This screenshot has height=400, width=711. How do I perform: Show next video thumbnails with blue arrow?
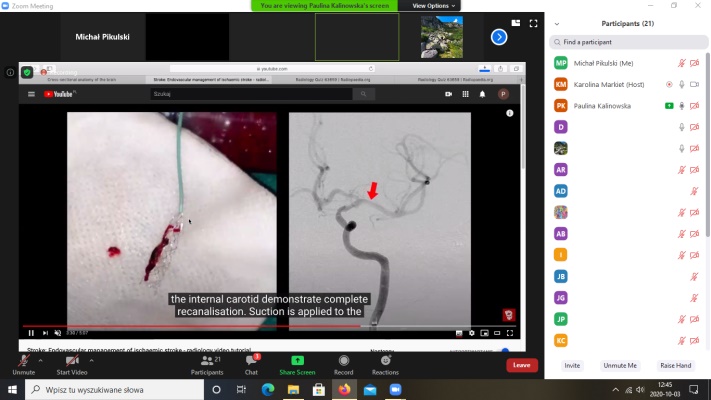click(x=499, y=37)
